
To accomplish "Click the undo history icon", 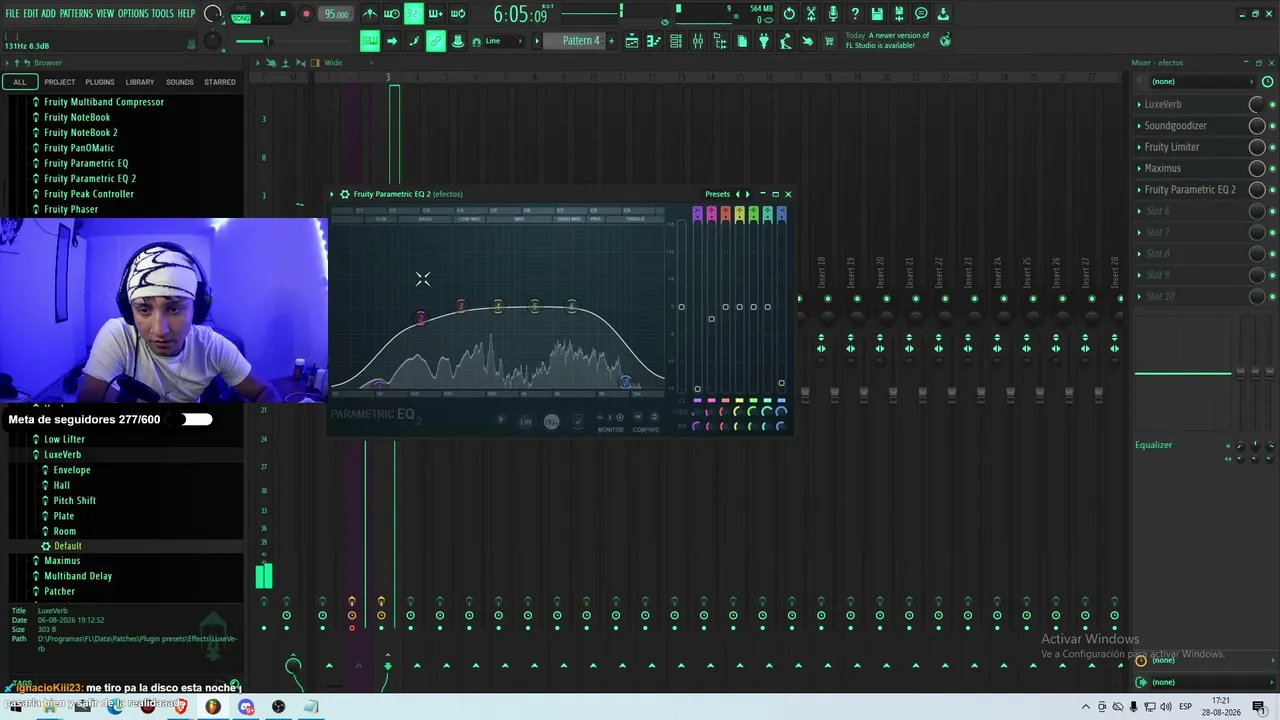I will (789, 14).
